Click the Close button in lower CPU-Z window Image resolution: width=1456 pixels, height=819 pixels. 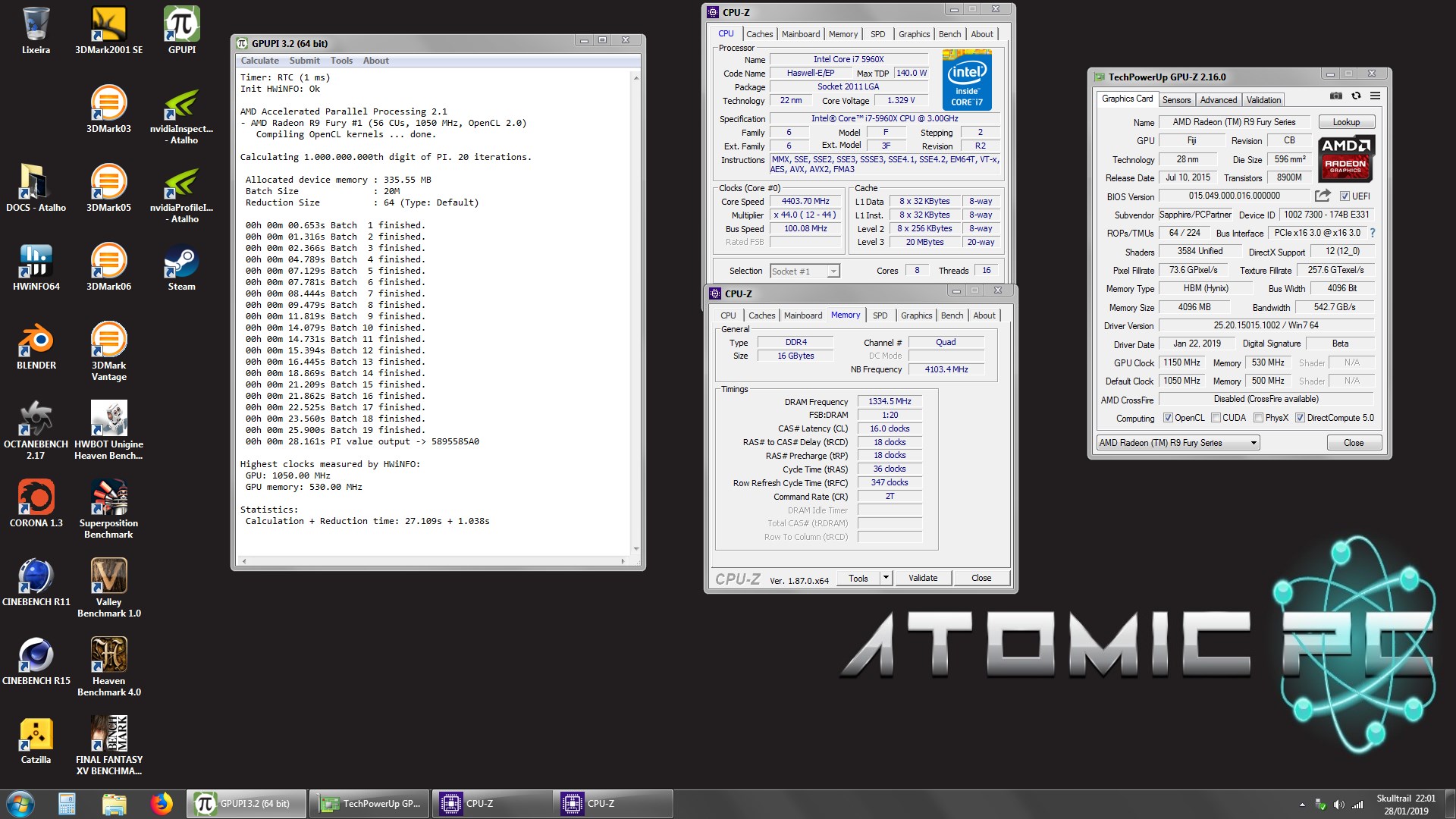pos(981,578)
